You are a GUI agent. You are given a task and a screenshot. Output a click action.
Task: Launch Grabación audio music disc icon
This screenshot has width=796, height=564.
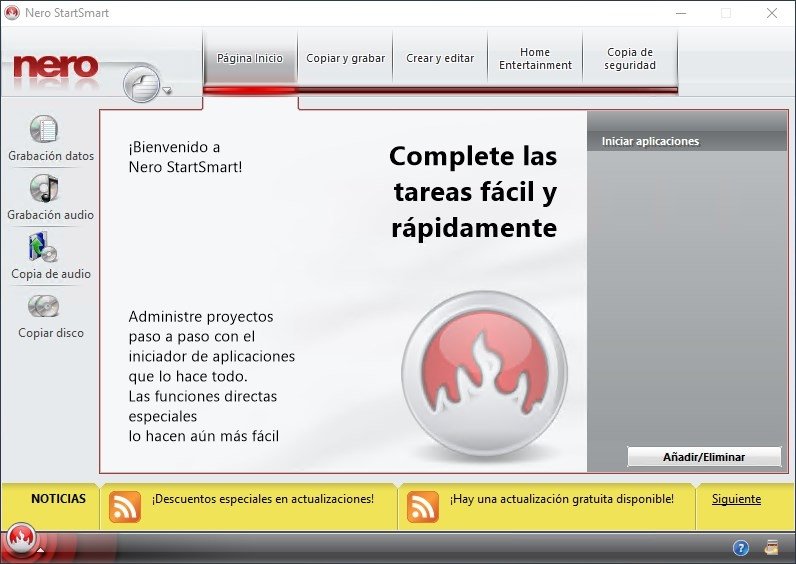pyautogui.click(x=44, y=188)
